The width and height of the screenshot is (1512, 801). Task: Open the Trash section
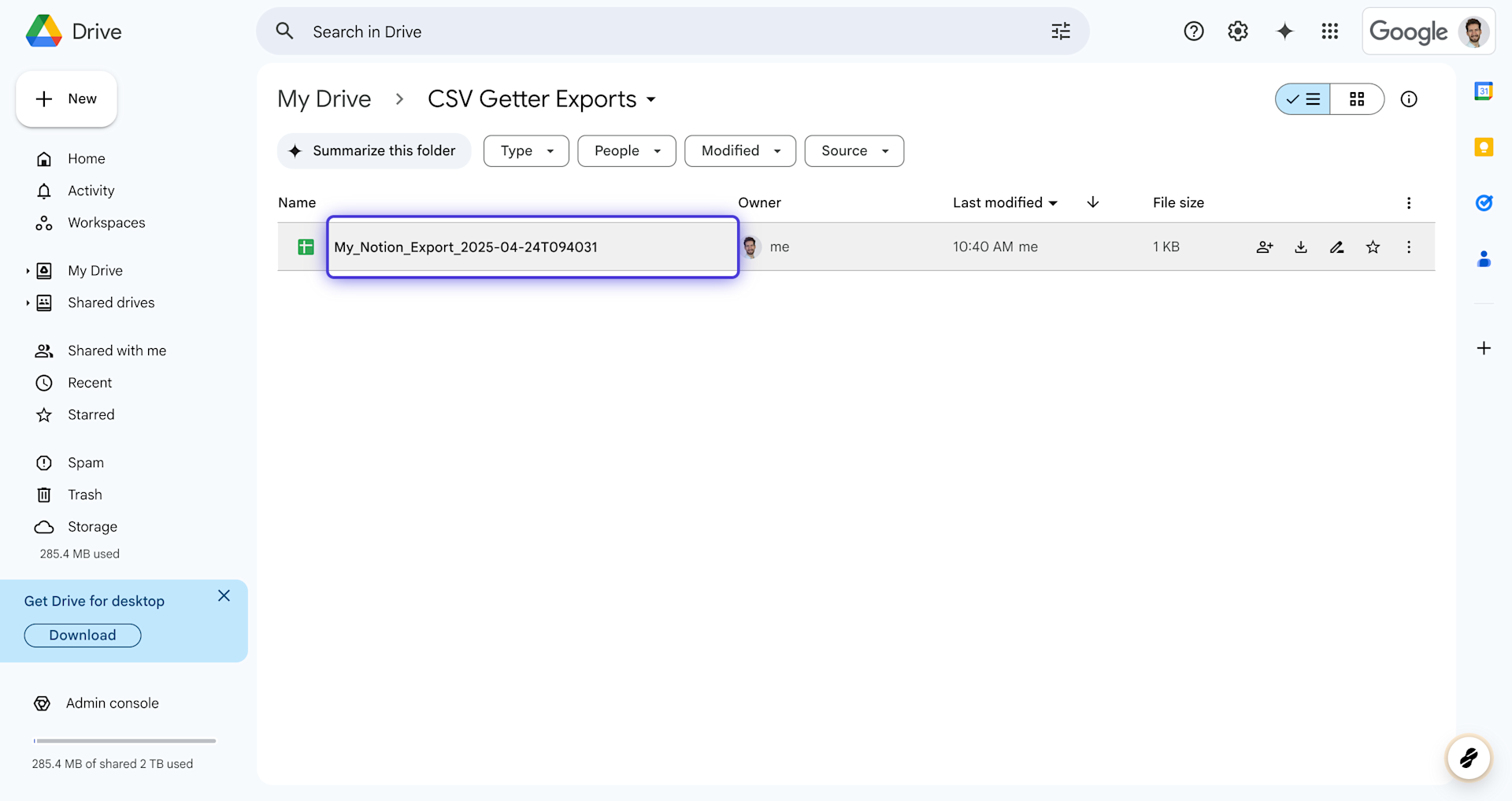pyautogui.click(x=84, y=494)
